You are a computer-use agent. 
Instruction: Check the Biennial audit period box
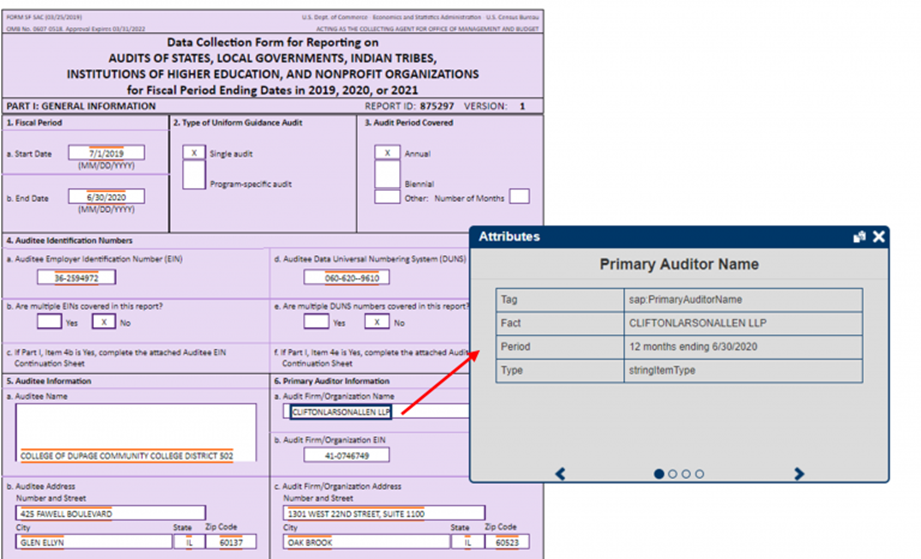387,175
